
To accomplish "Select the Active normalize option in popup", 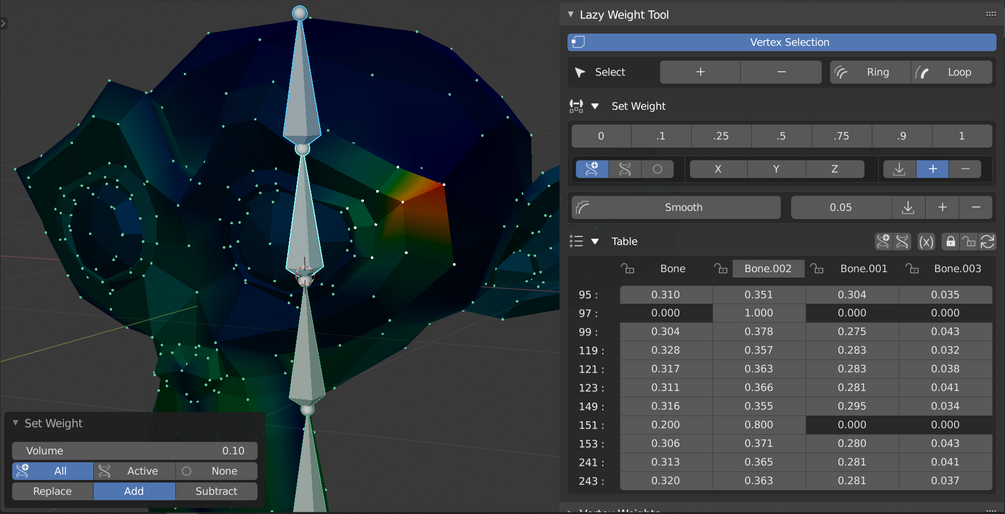I will click(135, 471).
